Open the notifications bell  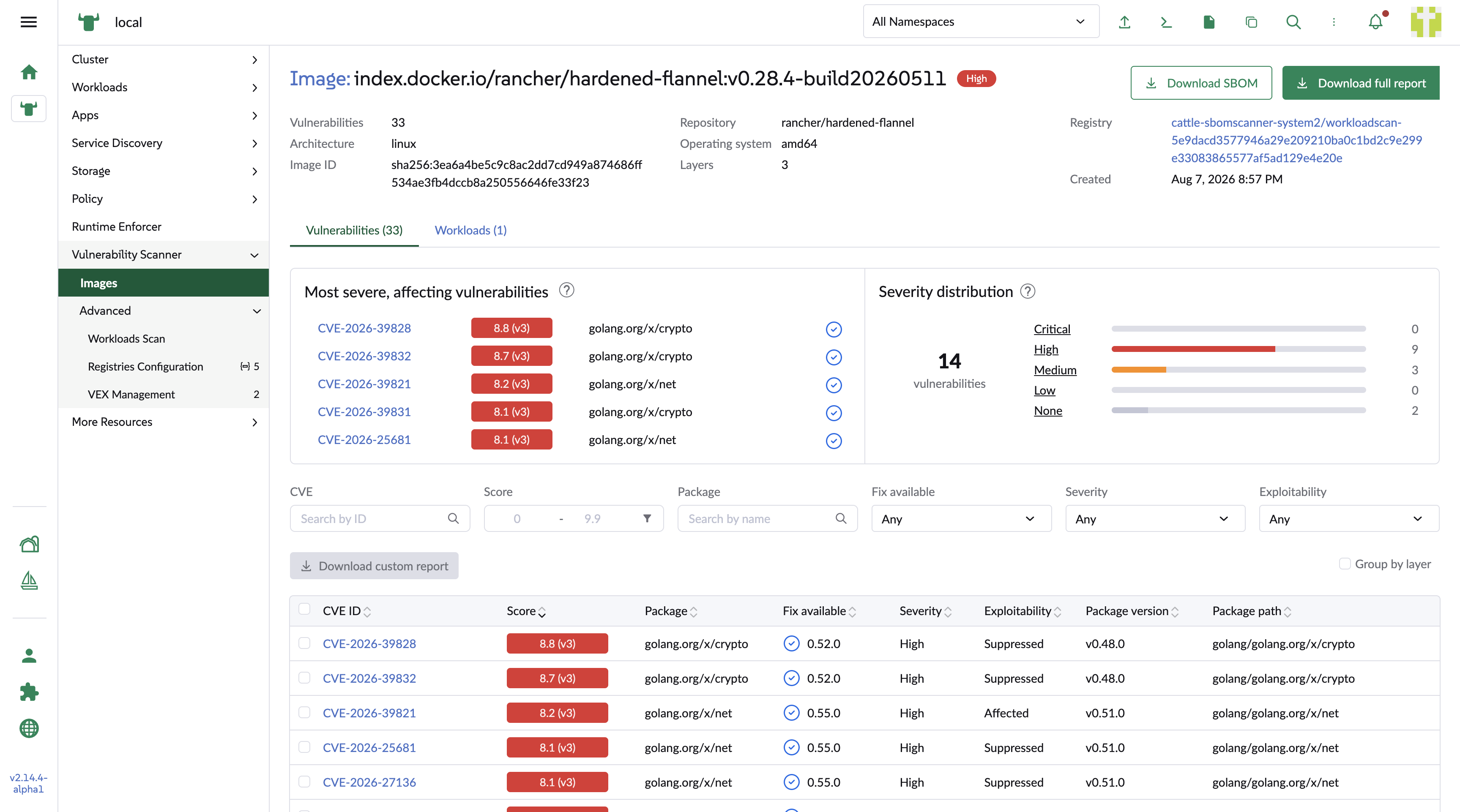[1375, 22]
